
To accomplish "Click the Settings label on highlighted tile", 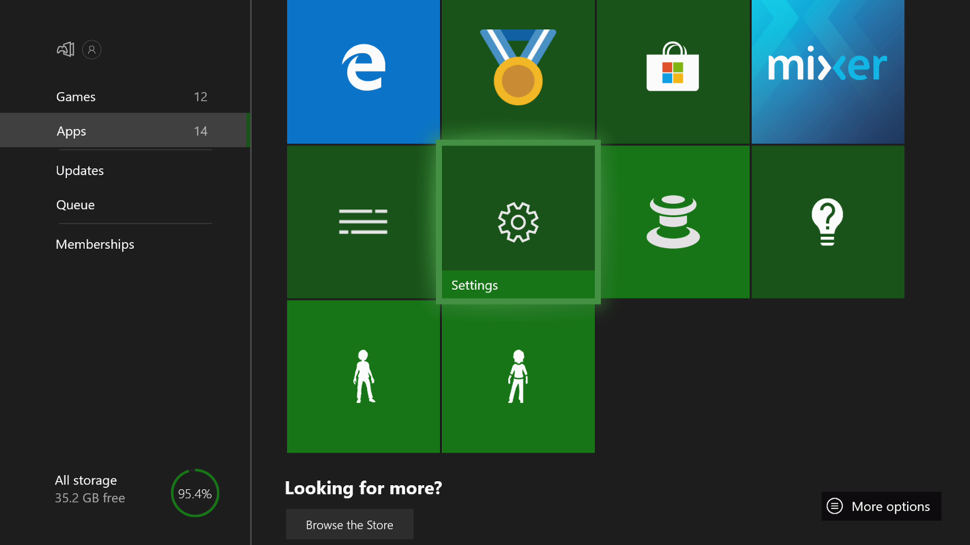I will click(474, 285).
